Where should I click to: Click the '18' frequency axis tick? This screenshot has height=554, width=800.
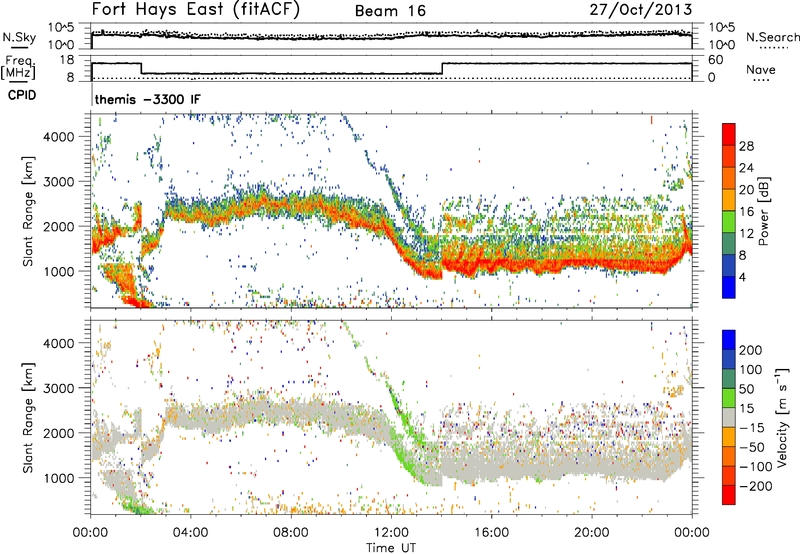66,60
